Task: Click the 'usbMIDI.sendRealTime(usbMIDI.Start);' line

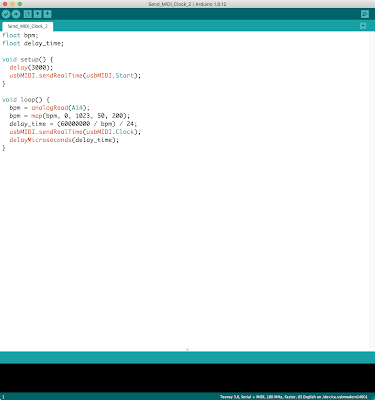Action: 75,76
